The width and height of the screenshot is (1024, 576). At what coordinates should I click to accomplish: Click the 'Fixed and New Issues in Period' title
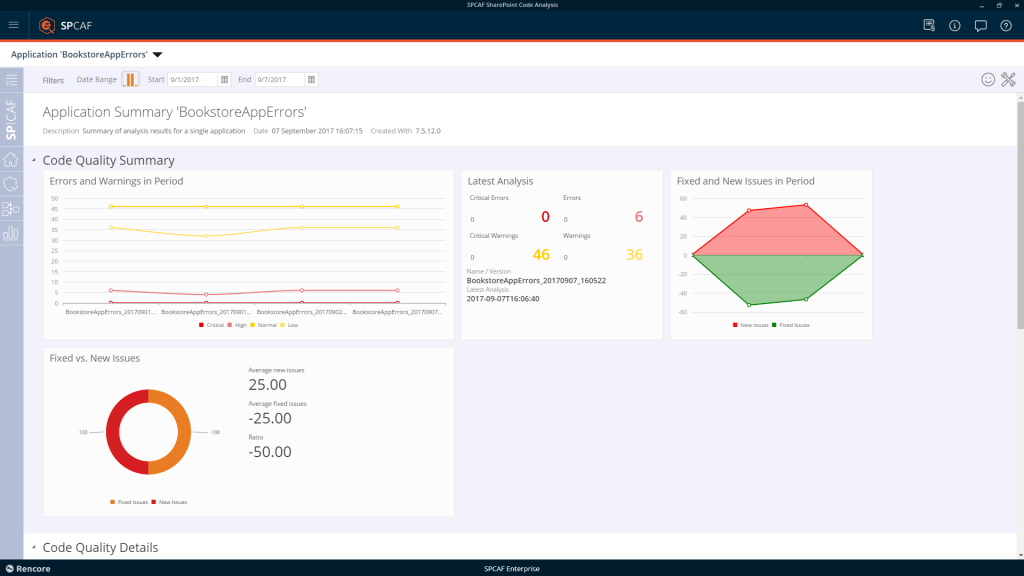745,181
